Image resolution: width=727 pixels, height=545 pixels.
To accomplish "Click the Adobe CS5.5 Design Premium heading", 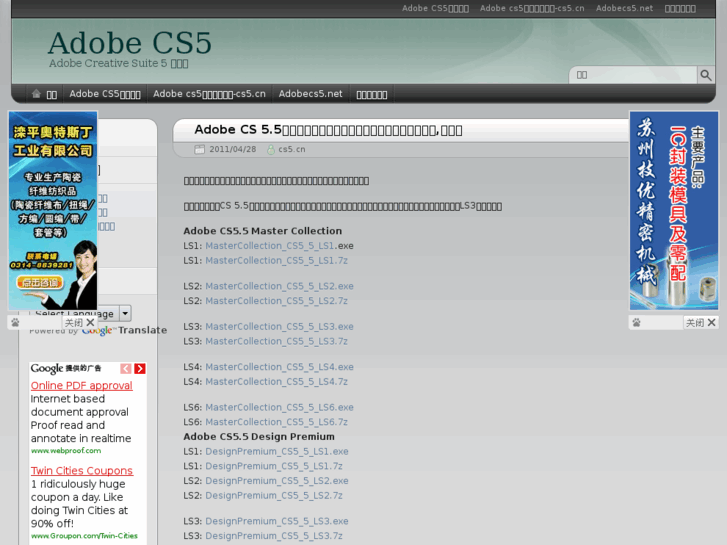I will [259, 437].
